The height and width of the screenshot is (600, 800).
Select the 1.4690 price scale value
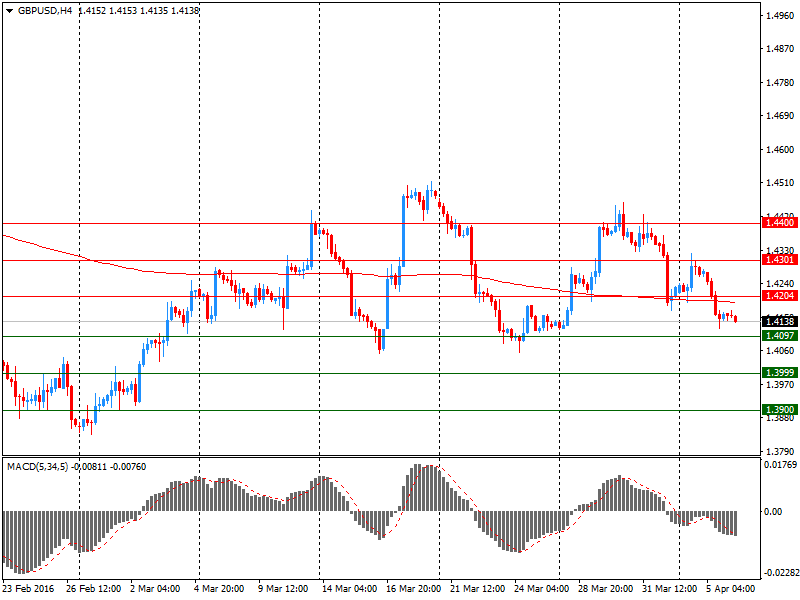pos(780,116)
